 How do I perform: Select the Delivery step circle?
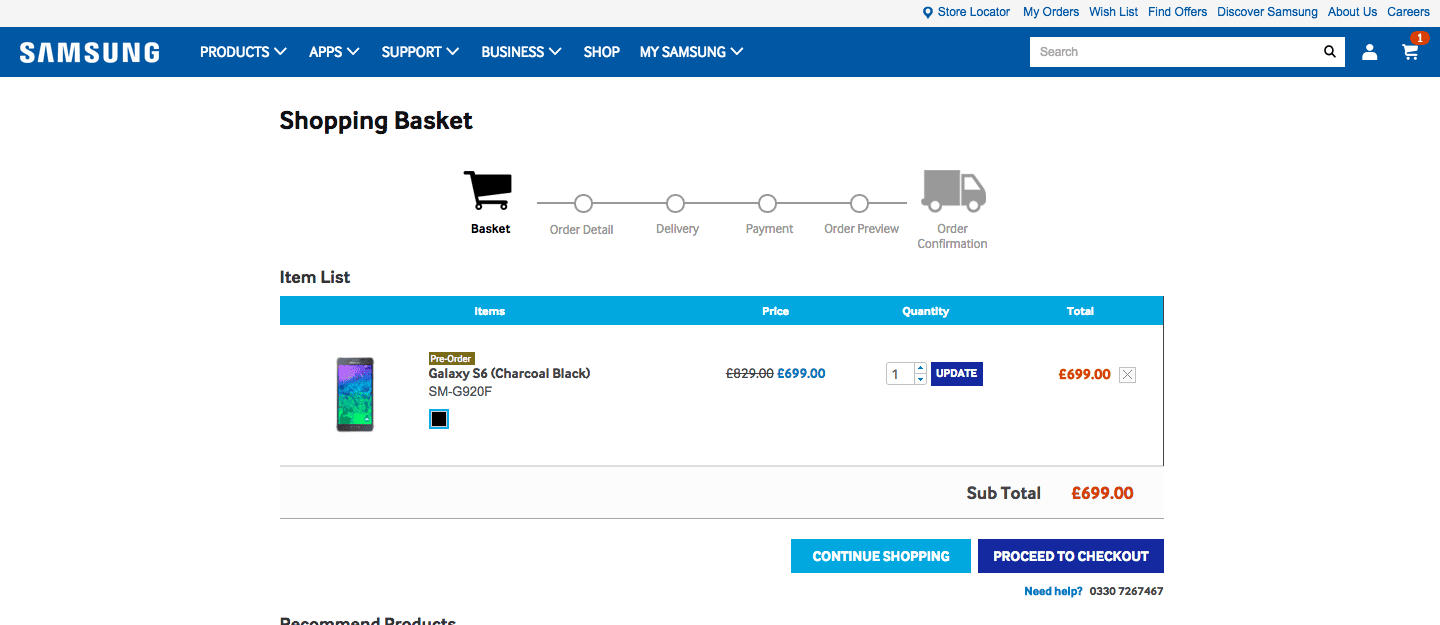point(675,204)
